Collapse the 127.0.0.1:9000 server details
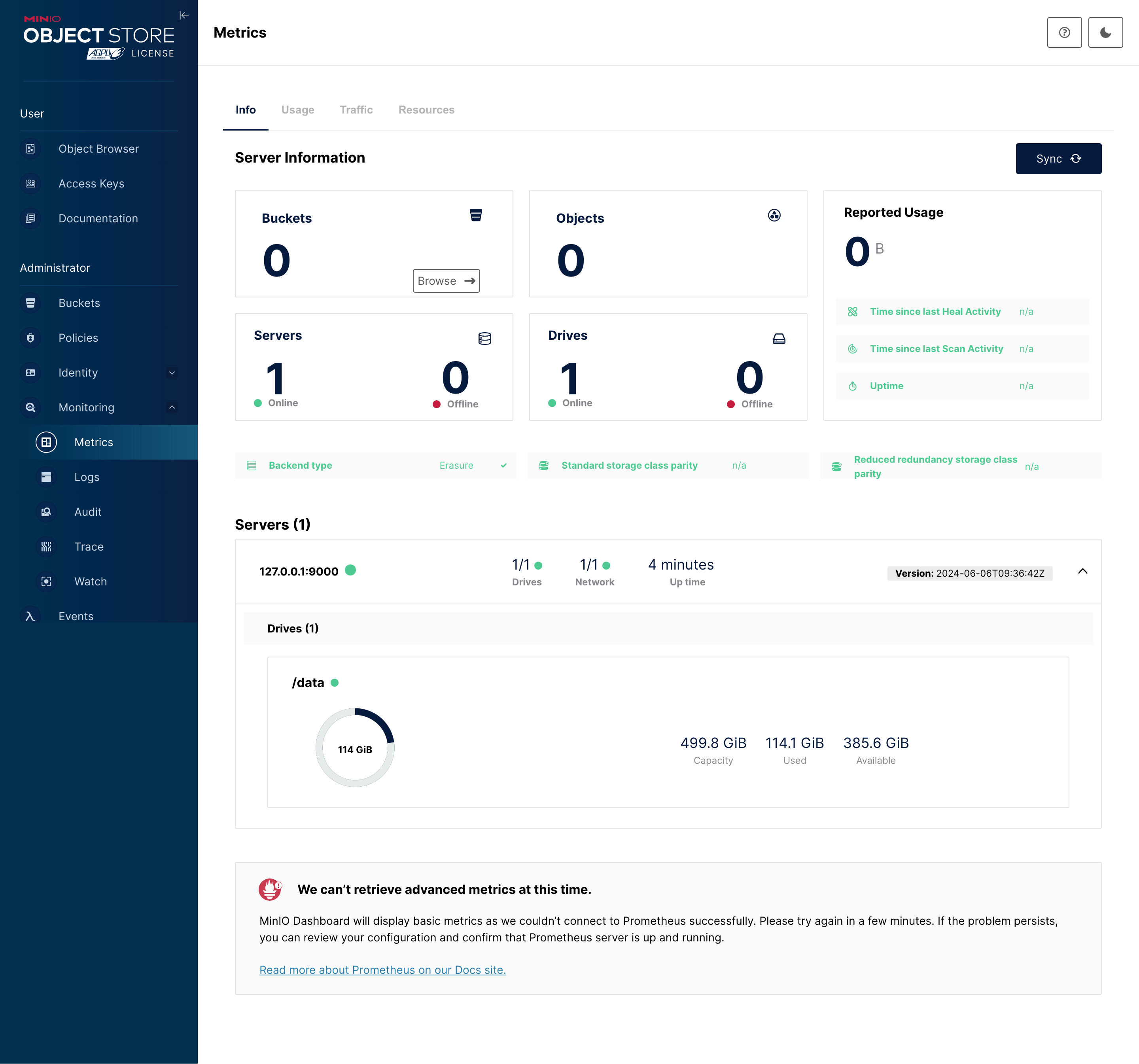 [x=1082, y=571]
